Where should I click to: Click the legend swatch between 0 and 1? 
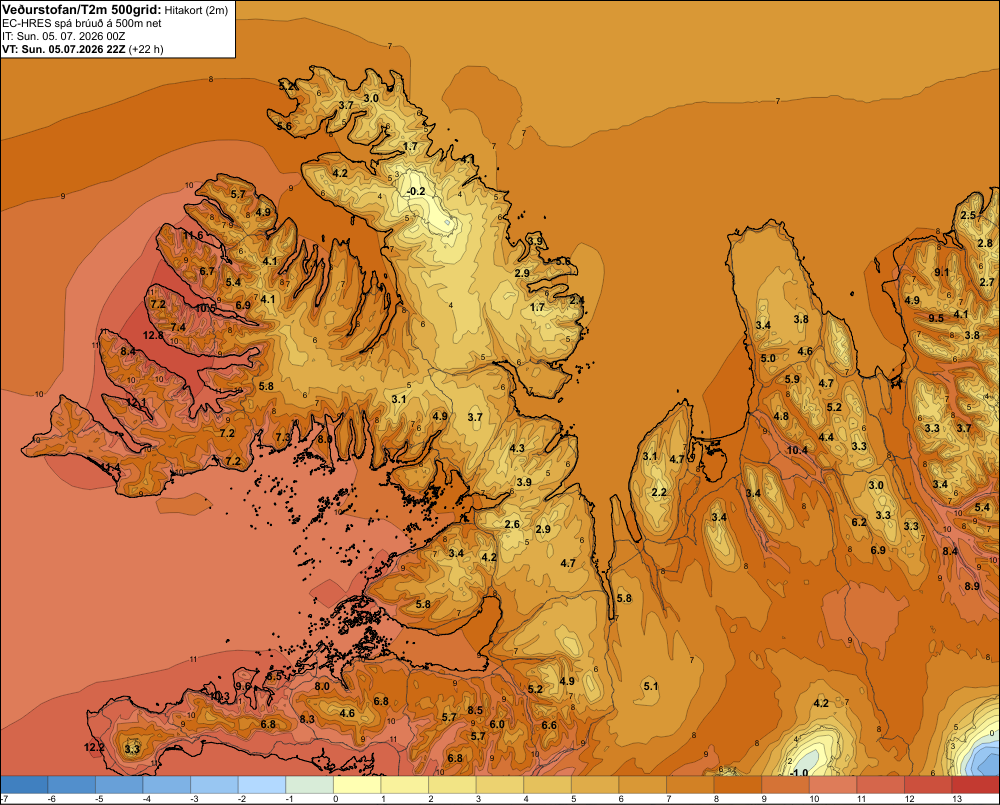tap(357, 784)
